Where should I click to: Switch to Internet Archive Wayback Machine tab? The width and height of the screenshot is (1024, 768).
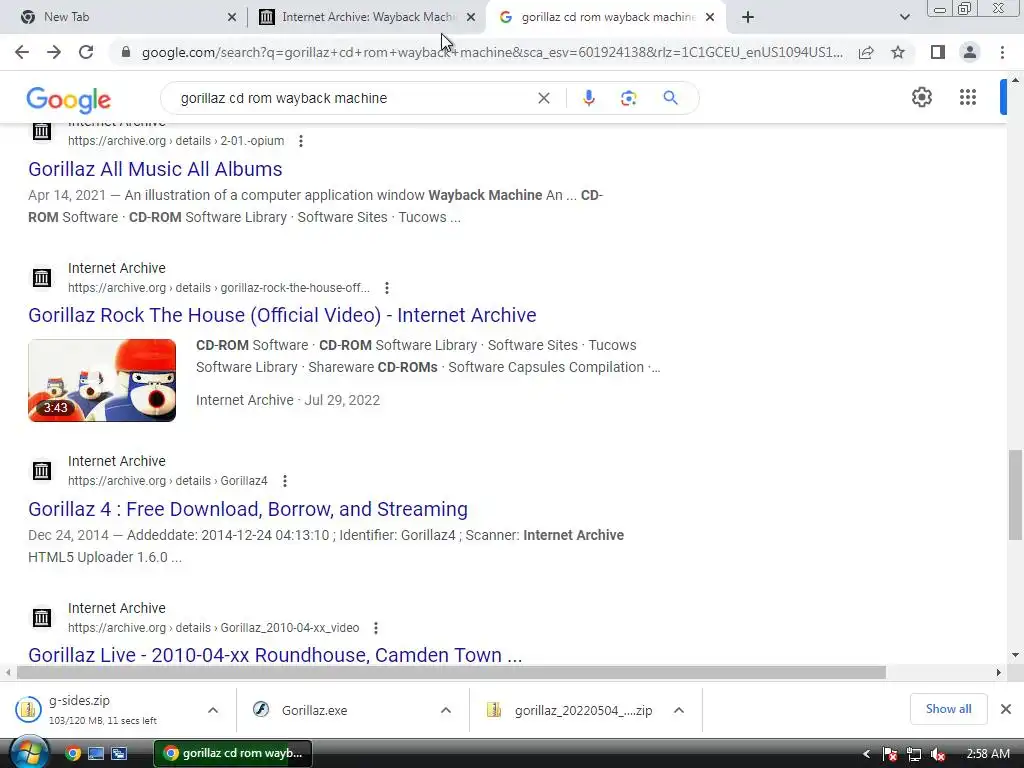pyautogui.click(x=366, y=17)
